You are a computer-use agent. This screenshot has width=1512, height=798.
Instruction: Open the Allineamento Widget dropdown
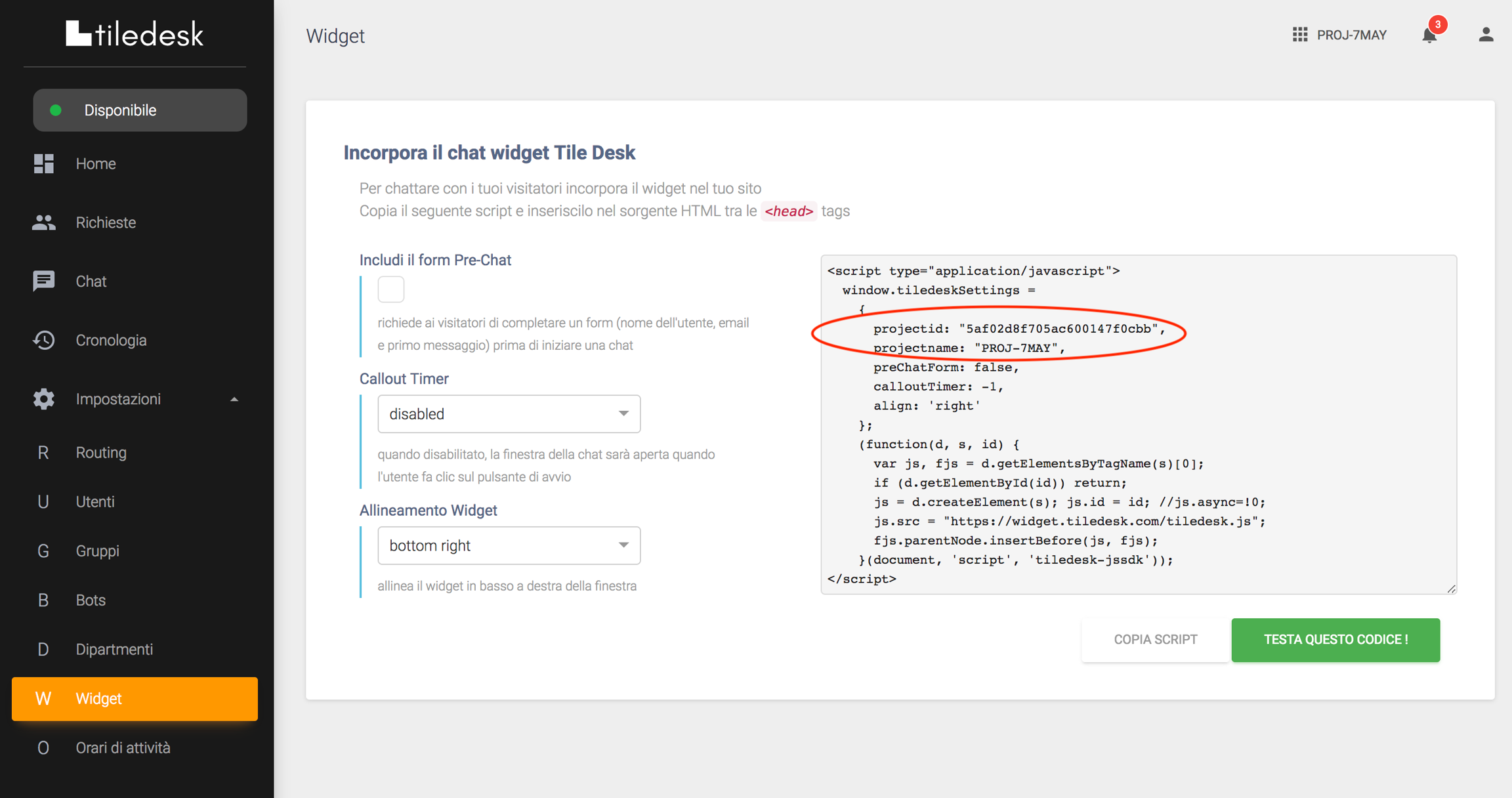click(509, 545)
